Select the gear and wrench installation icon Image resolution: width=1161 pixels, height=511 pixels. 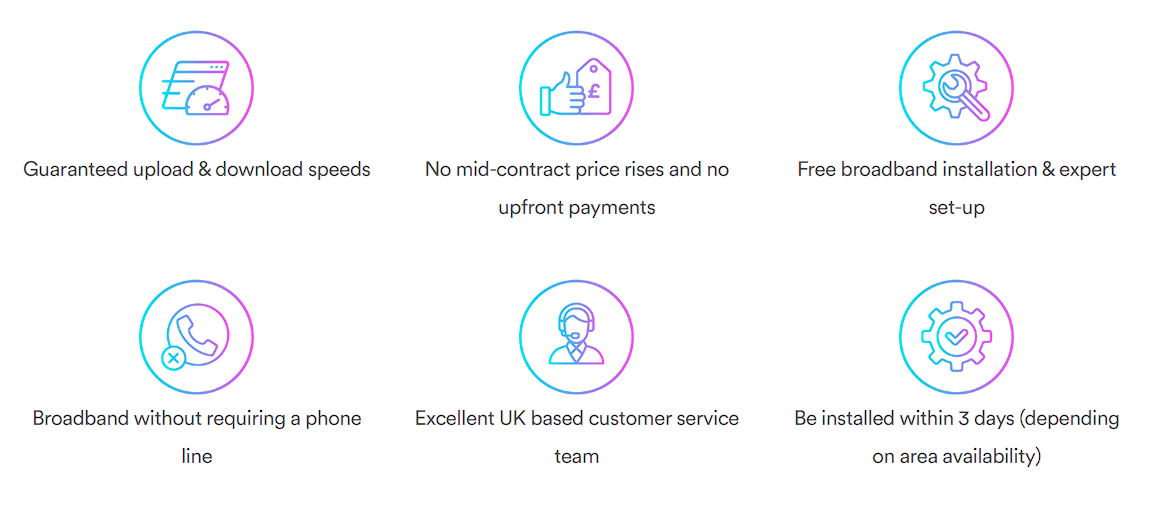(956, 88)
